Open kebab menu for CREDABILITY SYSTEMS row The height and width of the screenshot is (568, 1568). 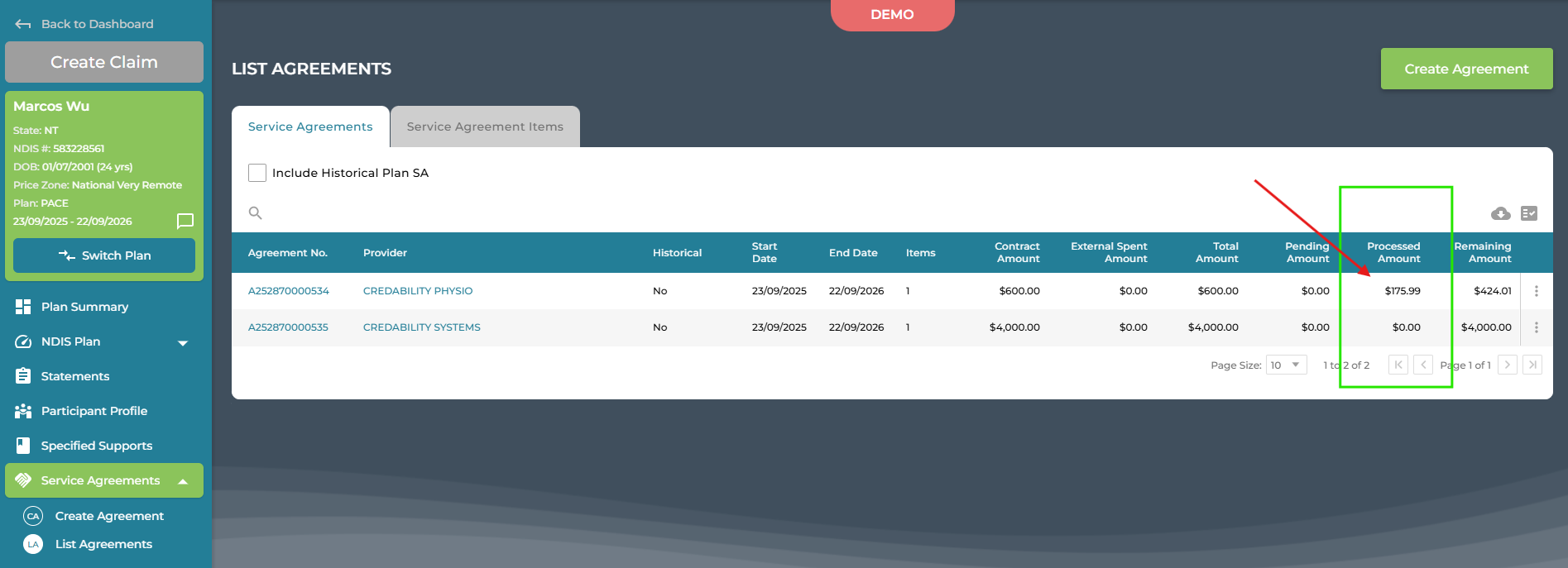[1536, 327]
